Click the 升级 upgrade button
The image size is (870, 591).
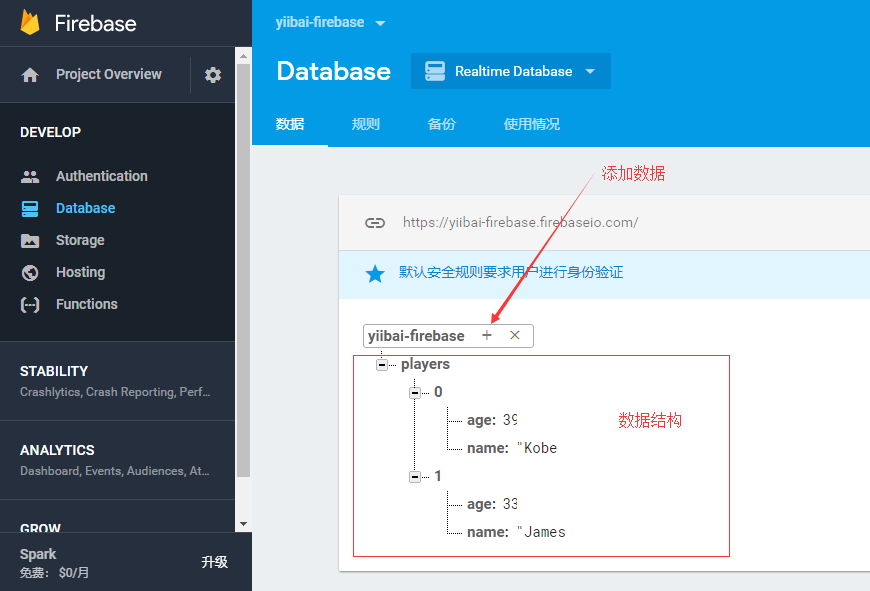(x=214, y=562)
